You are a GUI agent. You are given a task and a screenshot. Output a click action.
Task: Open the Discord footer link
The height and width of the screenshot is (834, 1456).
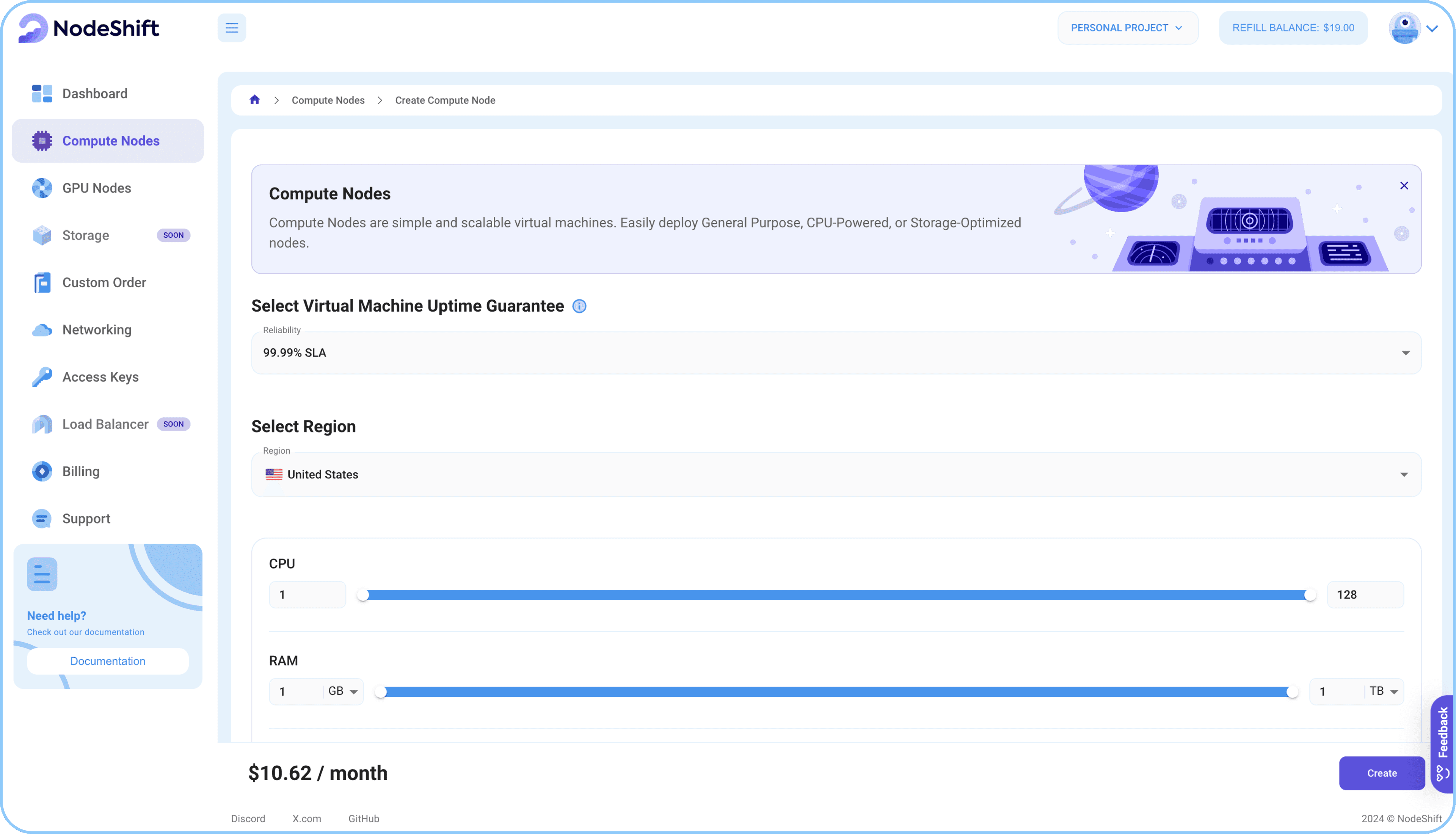(x=248, y=818)
